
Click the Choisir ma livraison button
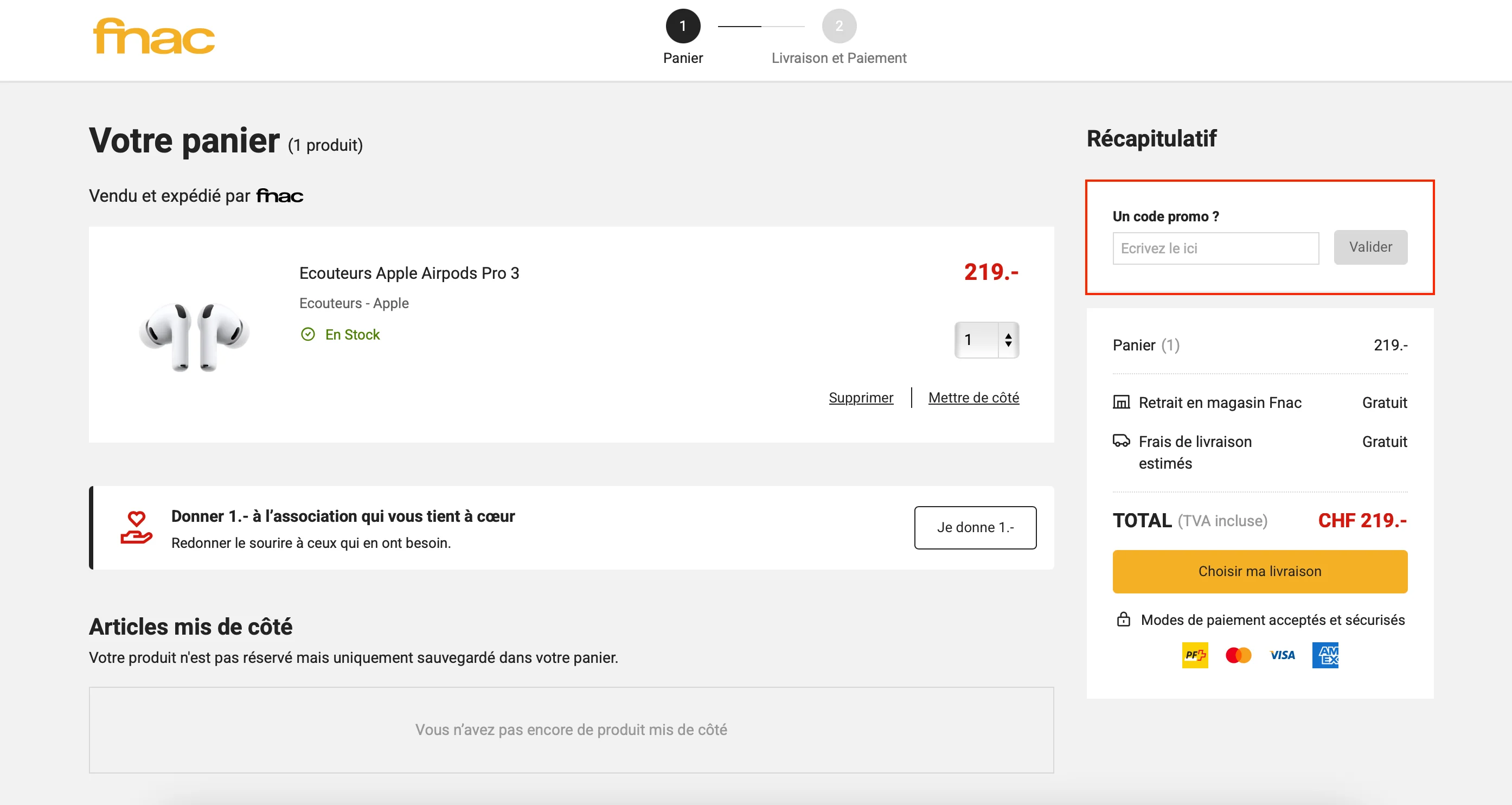(1260, 571)
